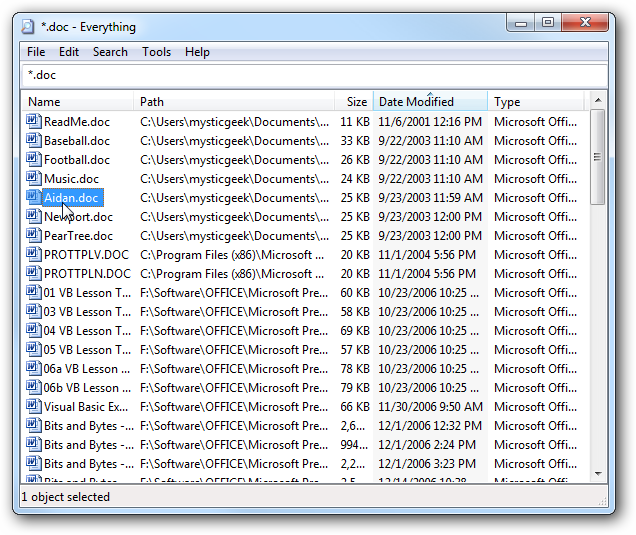The height and width of the screenshot is (535, 636).
Task: Click the 11/6/2001 12:16 PM date cell
Action: pos(430,122)
